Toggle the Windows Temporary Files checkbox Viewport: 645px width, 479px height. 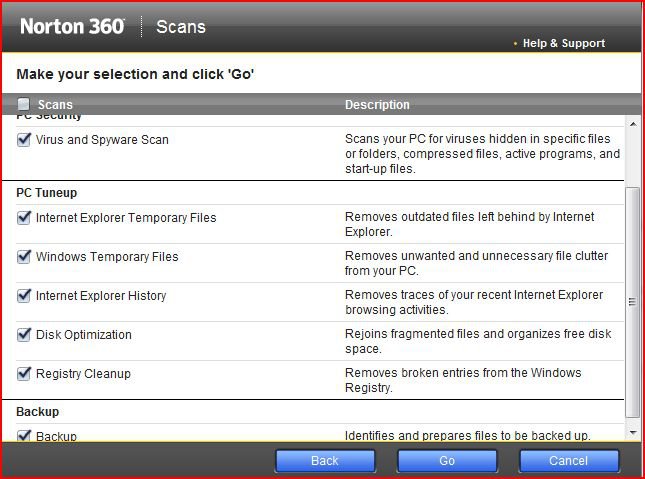click(24, 256)
